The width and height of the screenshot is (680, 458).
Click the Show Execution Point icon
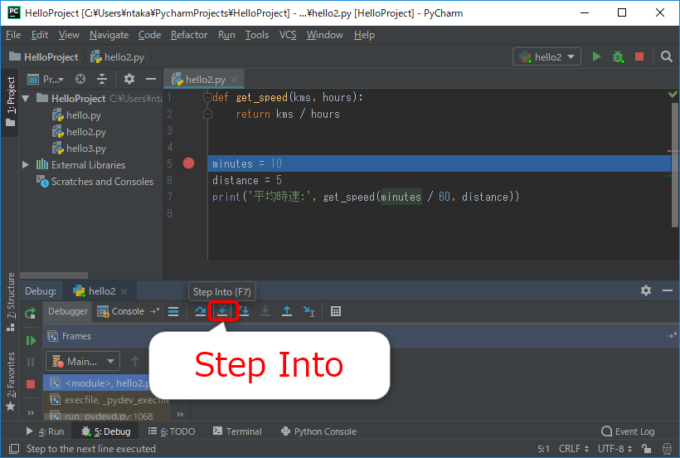[x=173, y=311]
